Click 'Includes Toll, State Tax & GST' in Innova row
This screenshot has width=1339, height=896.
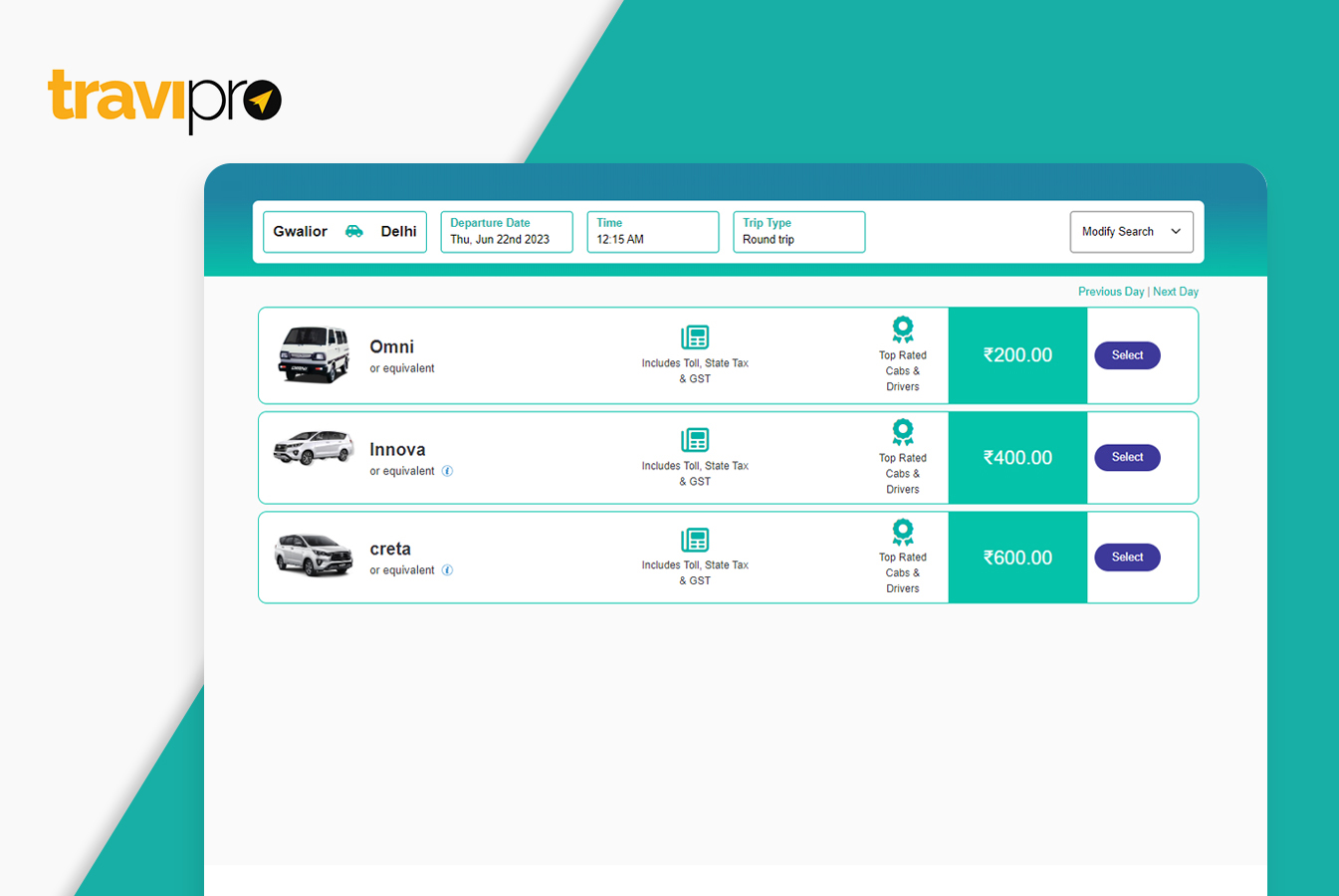[x=695, y=474]
